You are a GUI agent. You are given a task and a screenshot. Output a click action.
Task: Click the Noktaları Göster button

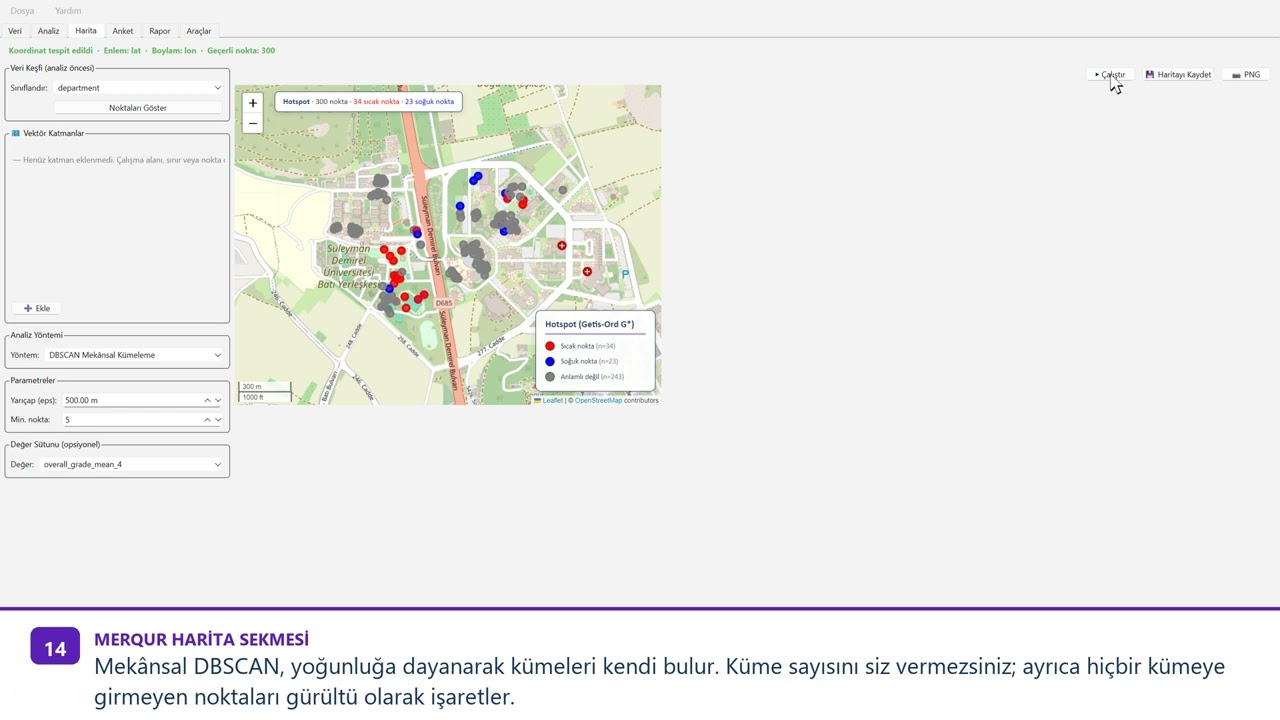point(138,108)
